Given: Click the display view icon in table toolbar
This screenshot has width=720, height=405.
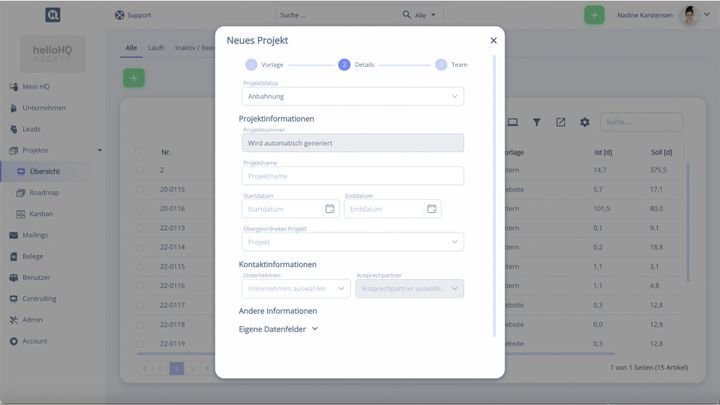Looking at the screenshot, I should (x=513, y=122).
